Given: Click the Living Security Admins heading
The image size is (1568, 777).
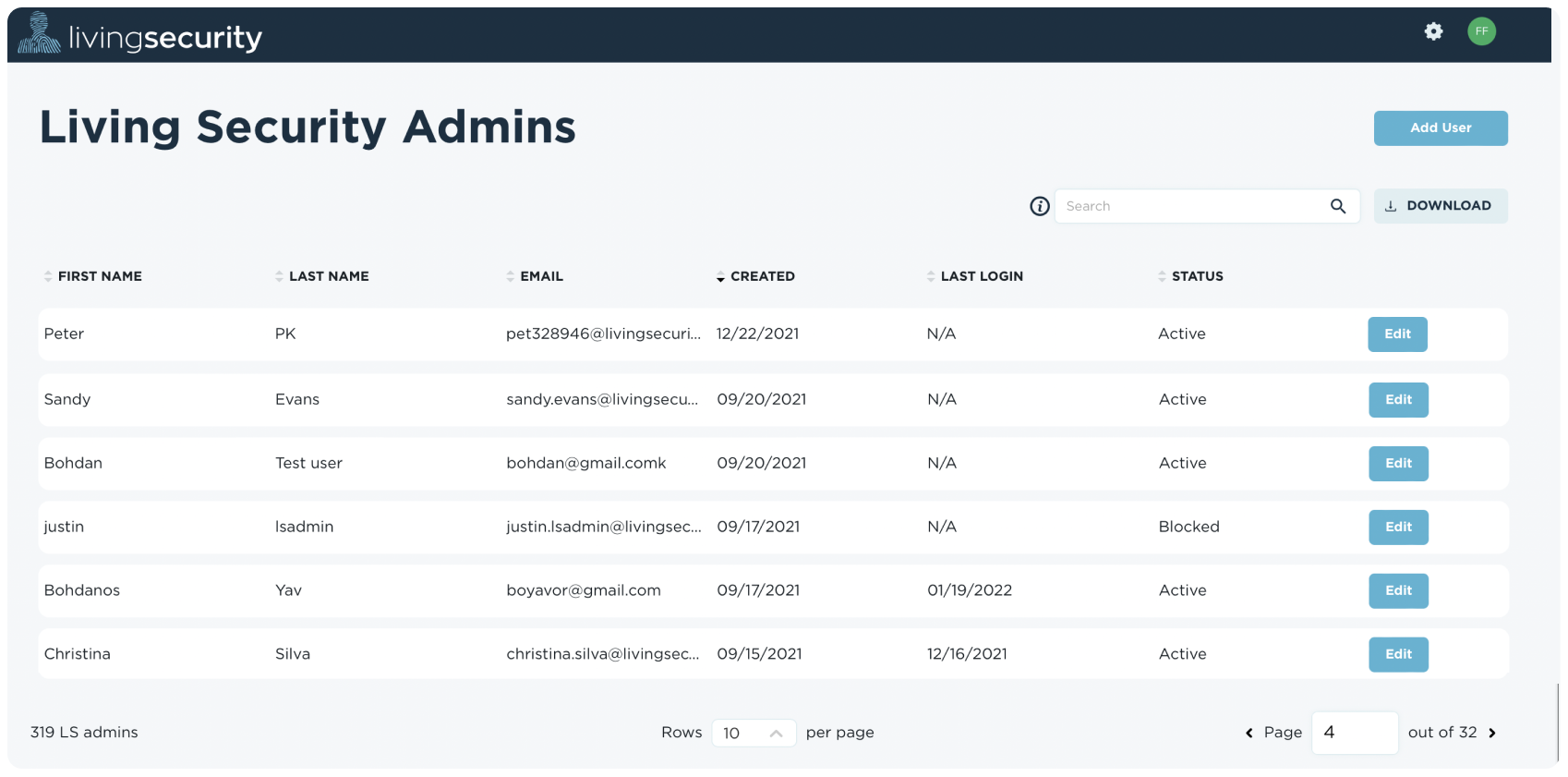Looking at the screenshot, I should click(x=308, y=127).
